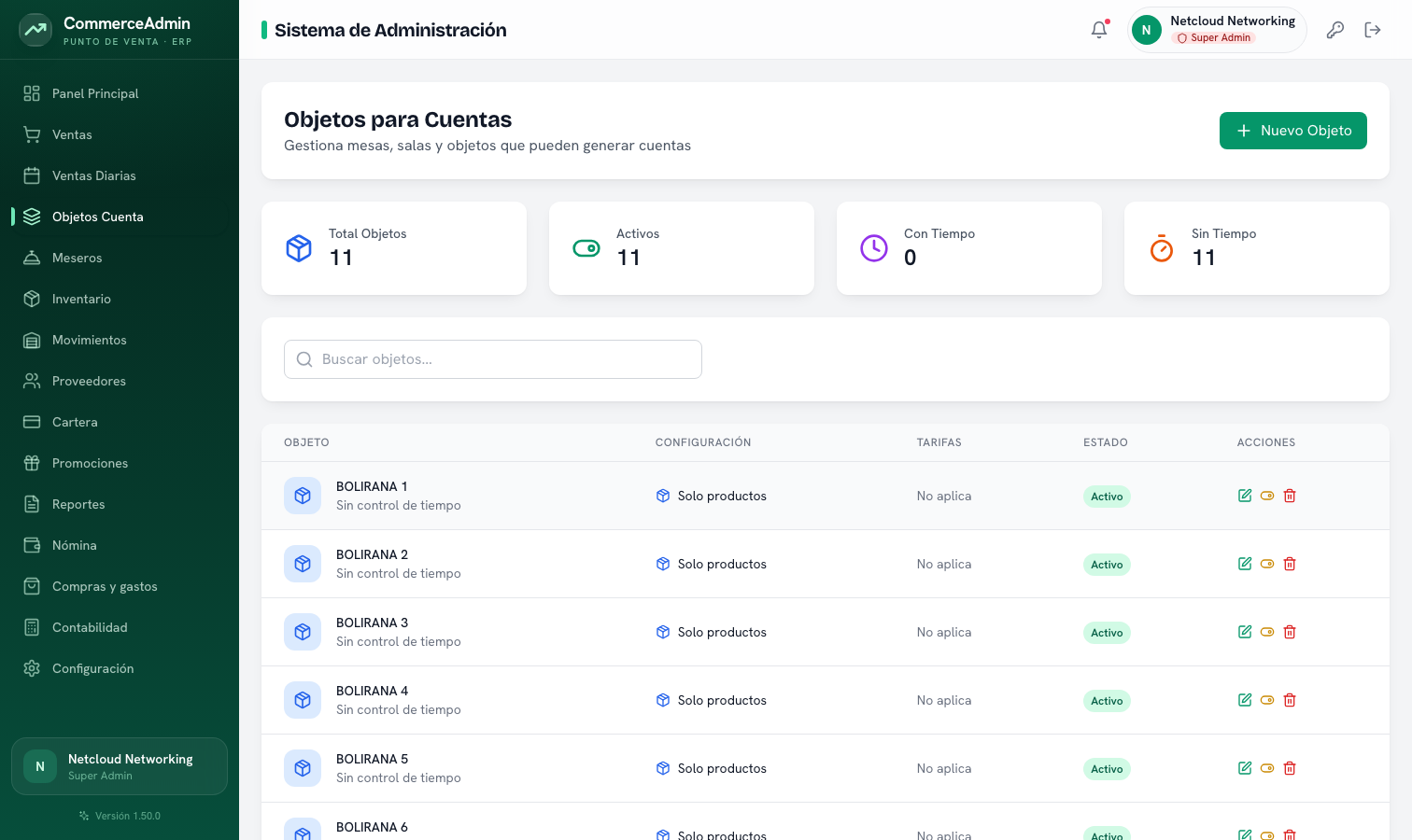Open Configuración settings menu
The width and height of the screenshot is (1412, 840).
[x=120, y=668]
